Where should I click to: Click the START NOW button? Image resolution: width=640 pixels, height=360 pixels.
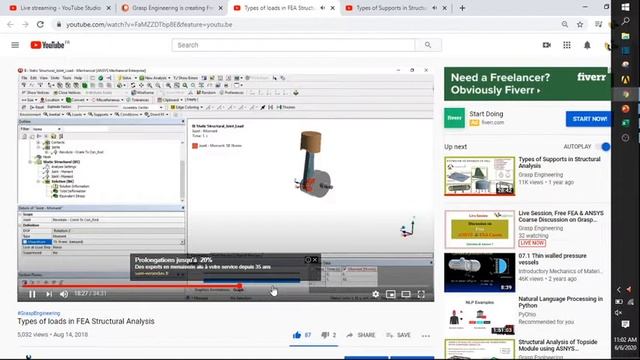pos(589,119)
